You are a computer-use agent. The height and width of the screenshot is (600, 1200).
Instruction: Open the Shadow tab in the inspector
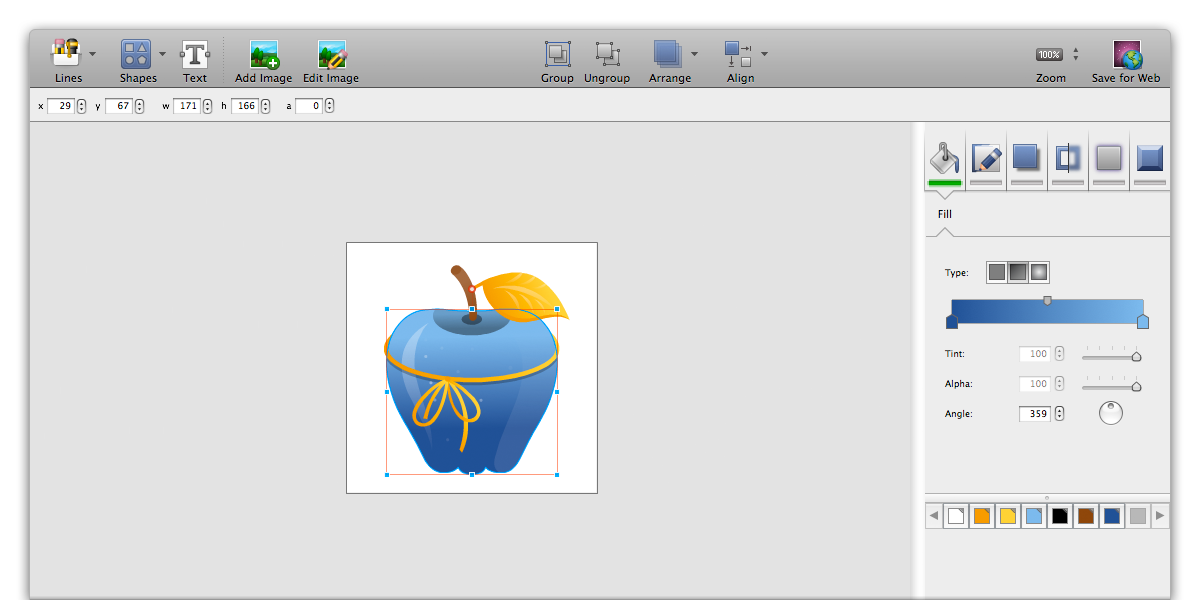tap(1026, 159)
